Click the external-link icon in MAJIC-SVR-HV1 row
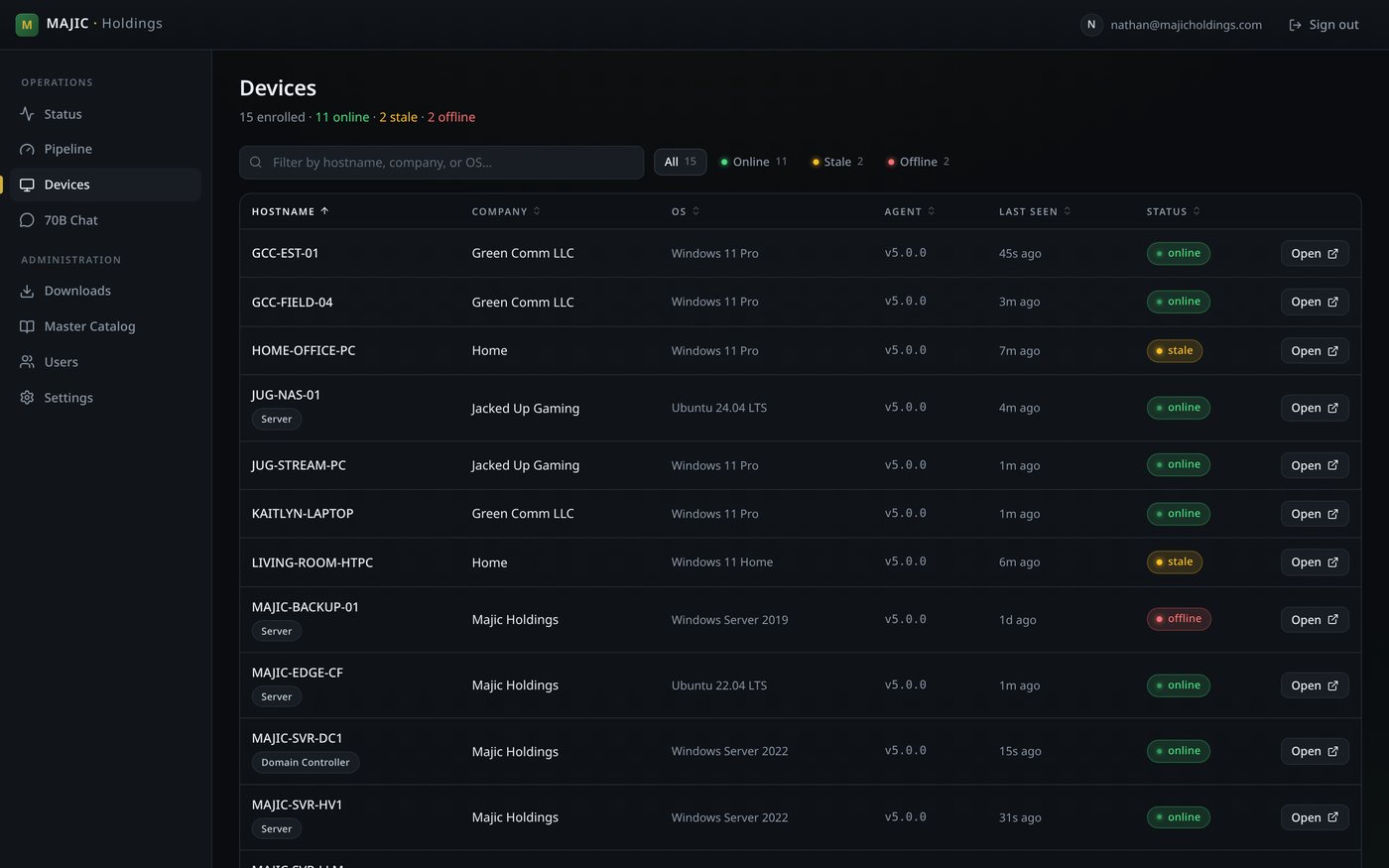This screenshot has width=1389, height=868. coord(1332,817)
